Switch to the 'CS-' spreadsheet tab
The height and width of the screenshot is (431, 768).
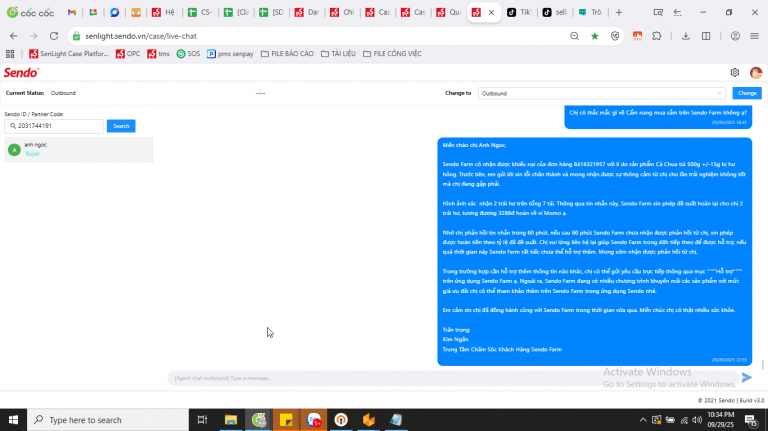[x=200, y=12]
